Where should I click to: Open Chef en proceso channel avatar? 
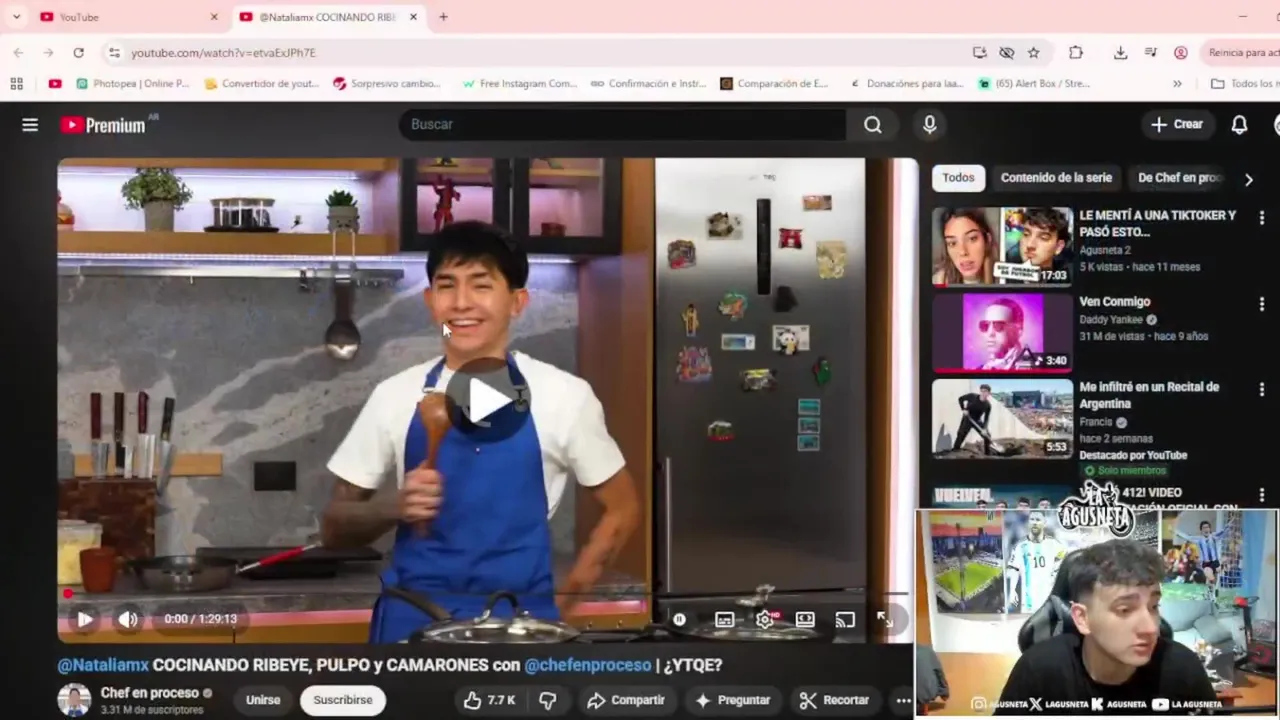coord(74,700)
